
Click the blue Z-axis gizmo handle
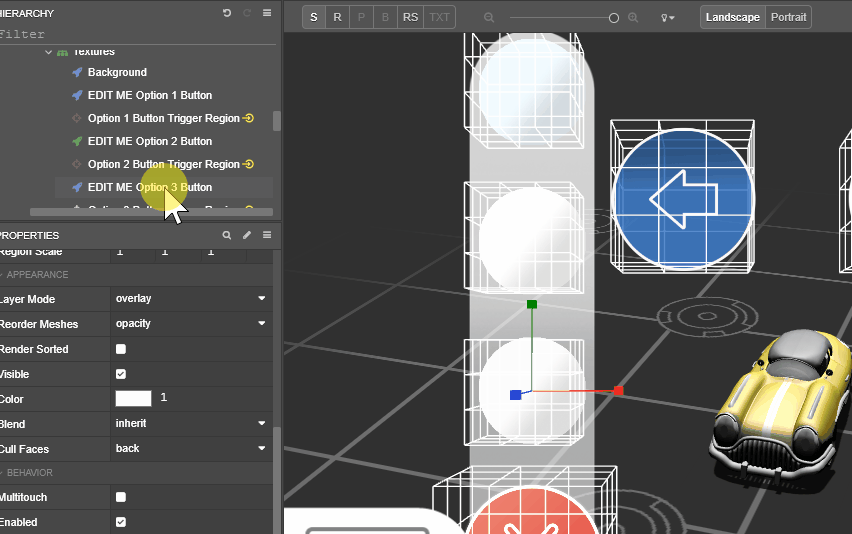tap(516, 395)
